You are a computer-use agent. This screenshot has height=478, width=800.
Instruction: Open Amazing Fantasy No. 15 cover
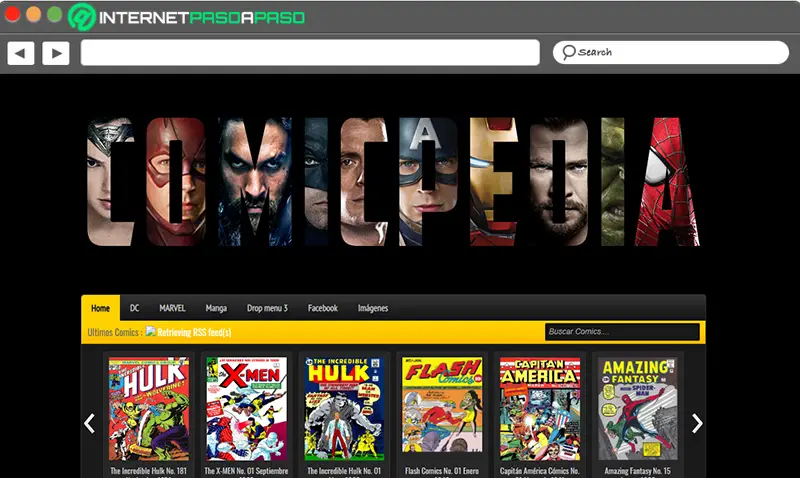[638, 409]
